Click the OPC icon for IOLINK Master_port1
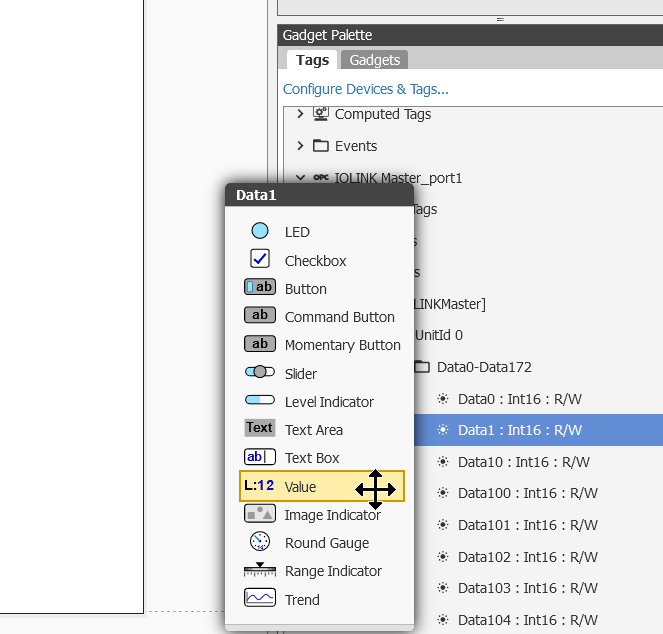 tap(321, 177)
